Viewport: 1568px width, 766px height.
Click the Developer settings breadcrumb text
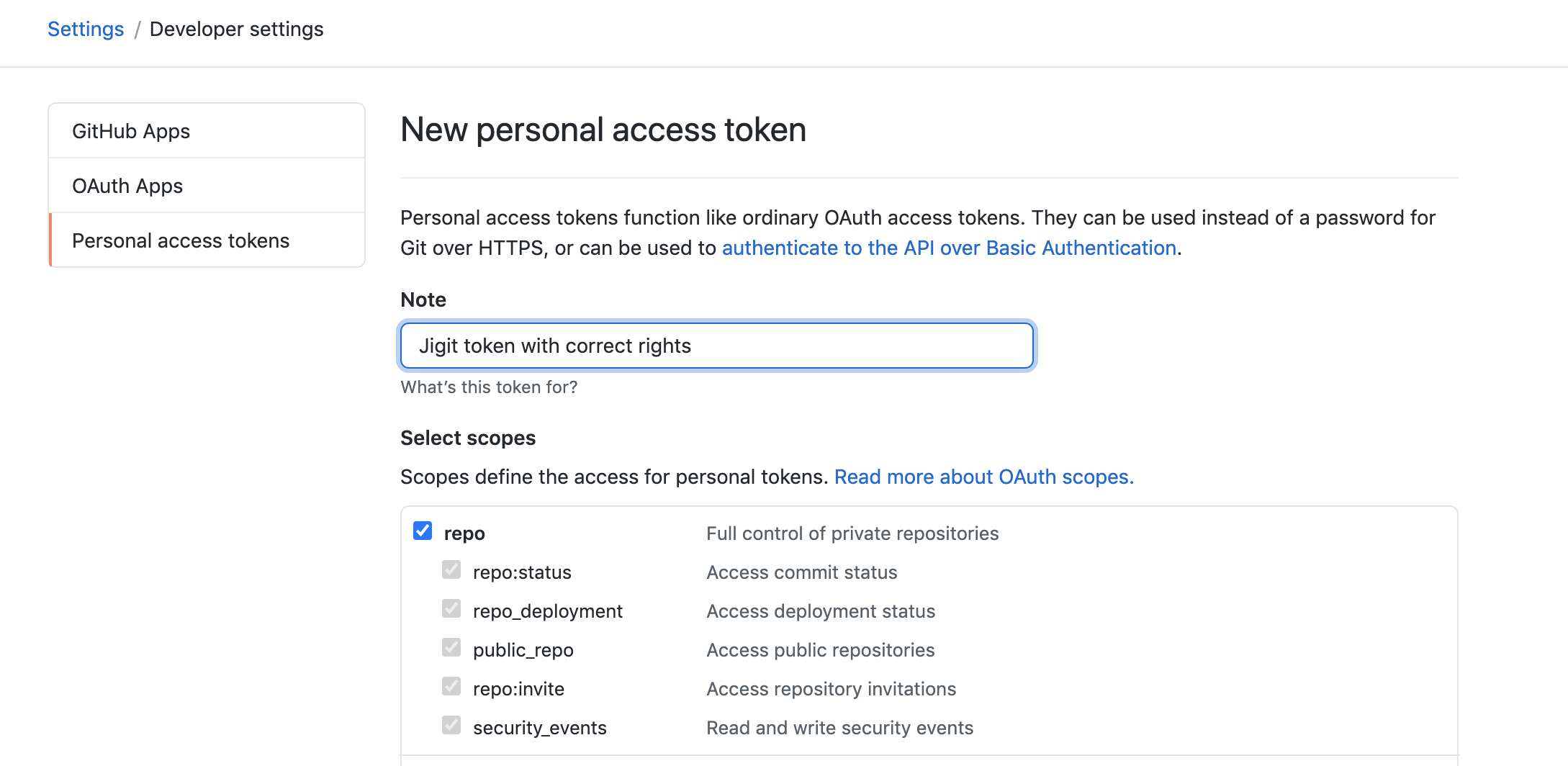(x=236, y=29)
